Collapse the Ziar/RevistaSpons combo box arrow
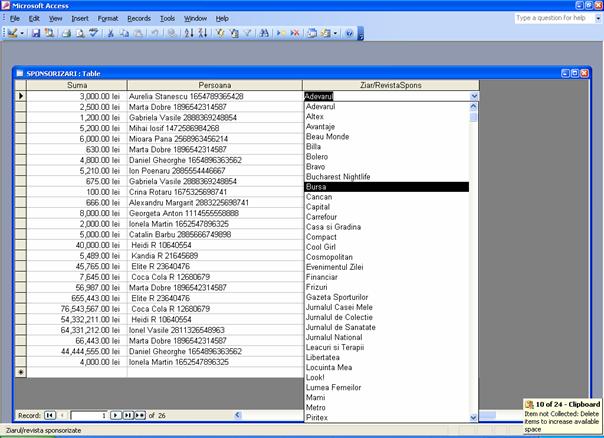604x438 pixels. (474, 96)
